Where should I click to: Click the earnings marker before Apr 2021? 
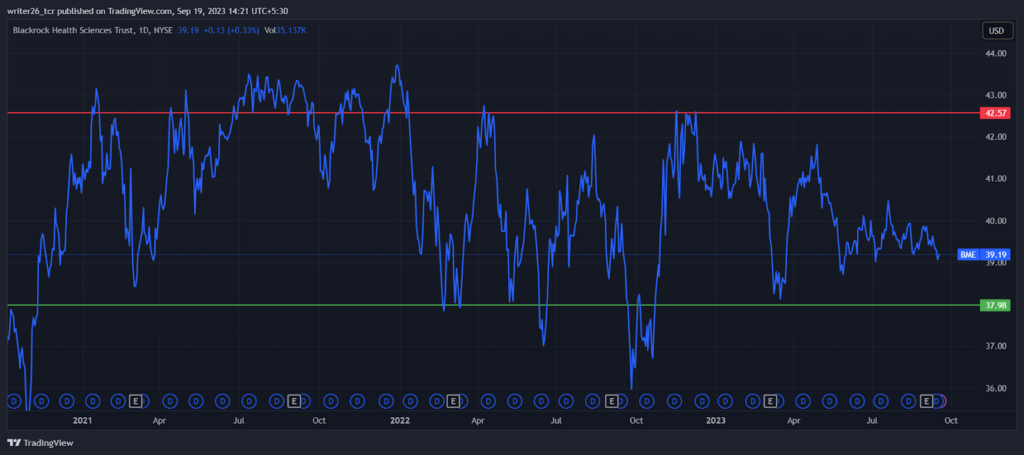pos(136,401)
